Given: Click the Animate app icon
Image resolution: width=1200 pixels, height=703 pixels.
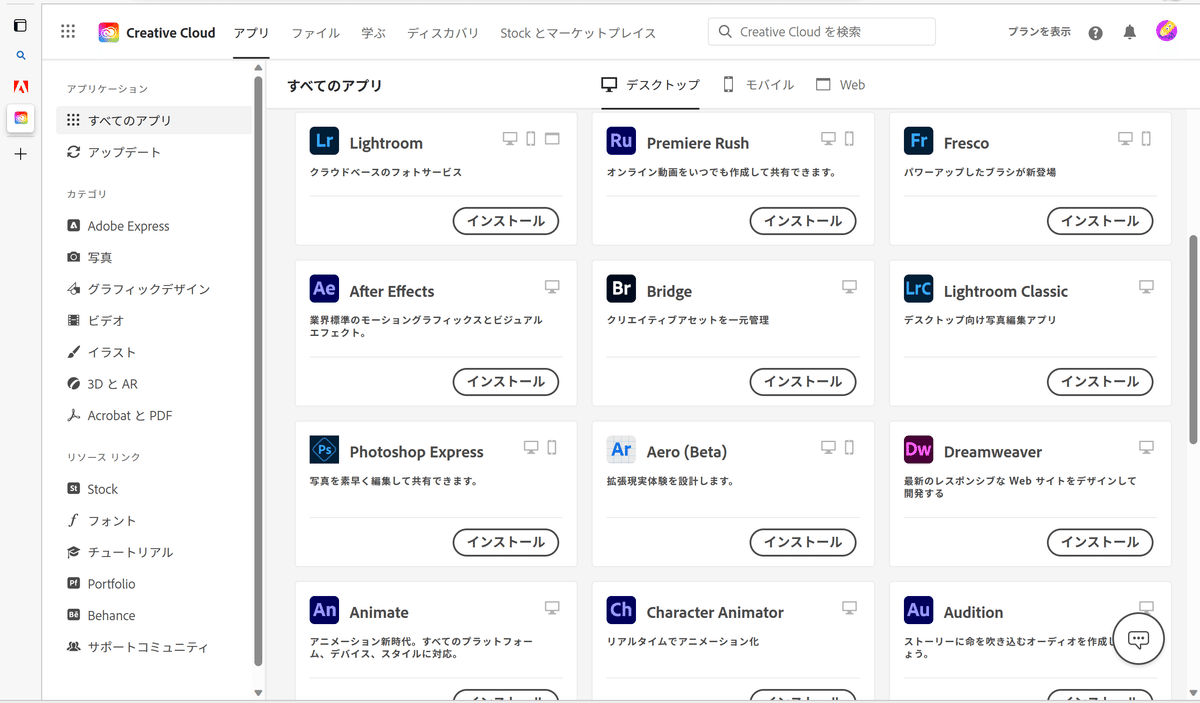Looking at the screenshot, I should pyautogui.click(x=325, y=610).
